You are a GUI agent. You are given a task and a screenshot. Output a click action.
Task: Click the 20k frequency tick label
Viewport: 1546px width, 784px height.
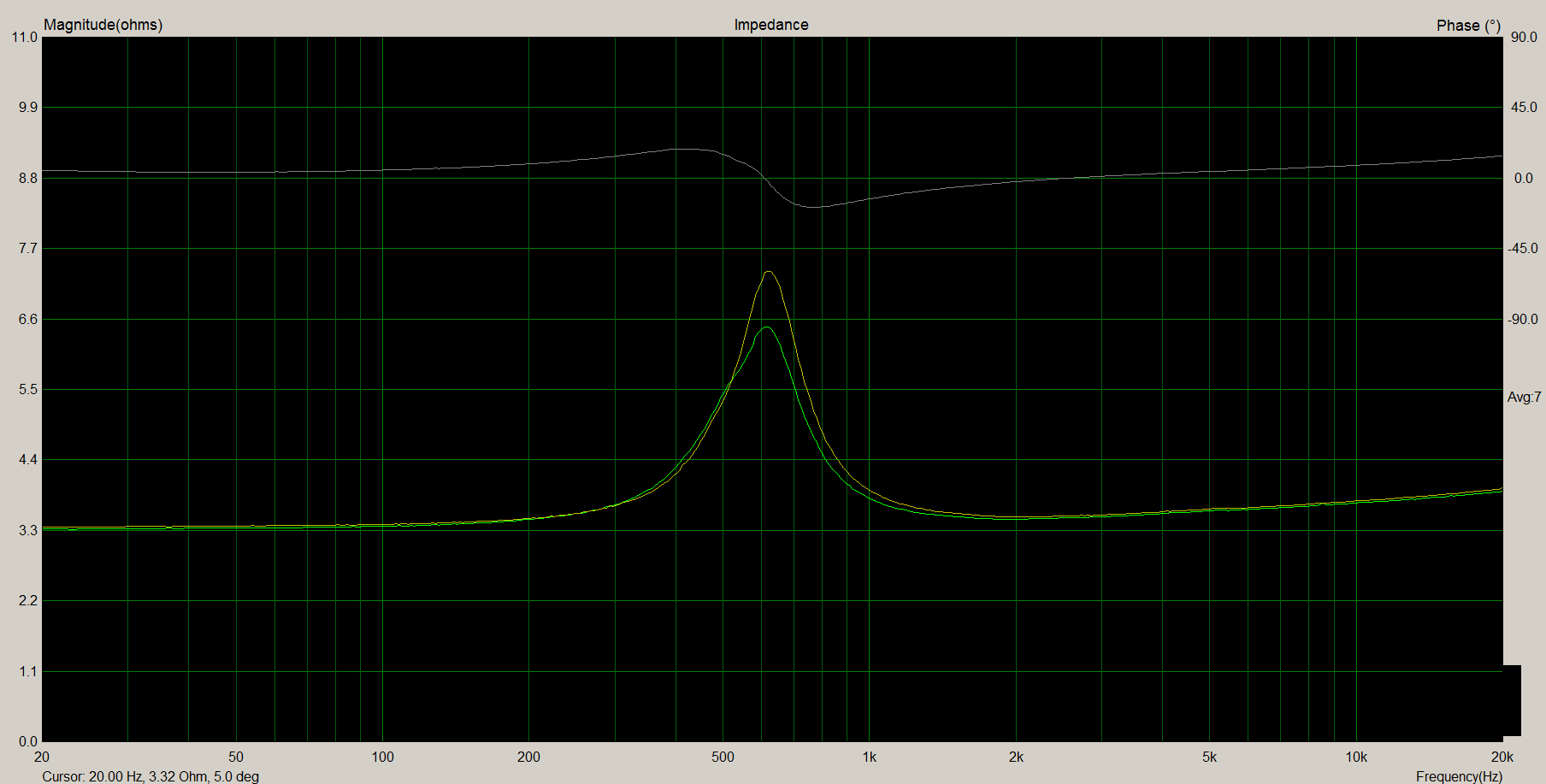click(x=1502, y=757)
